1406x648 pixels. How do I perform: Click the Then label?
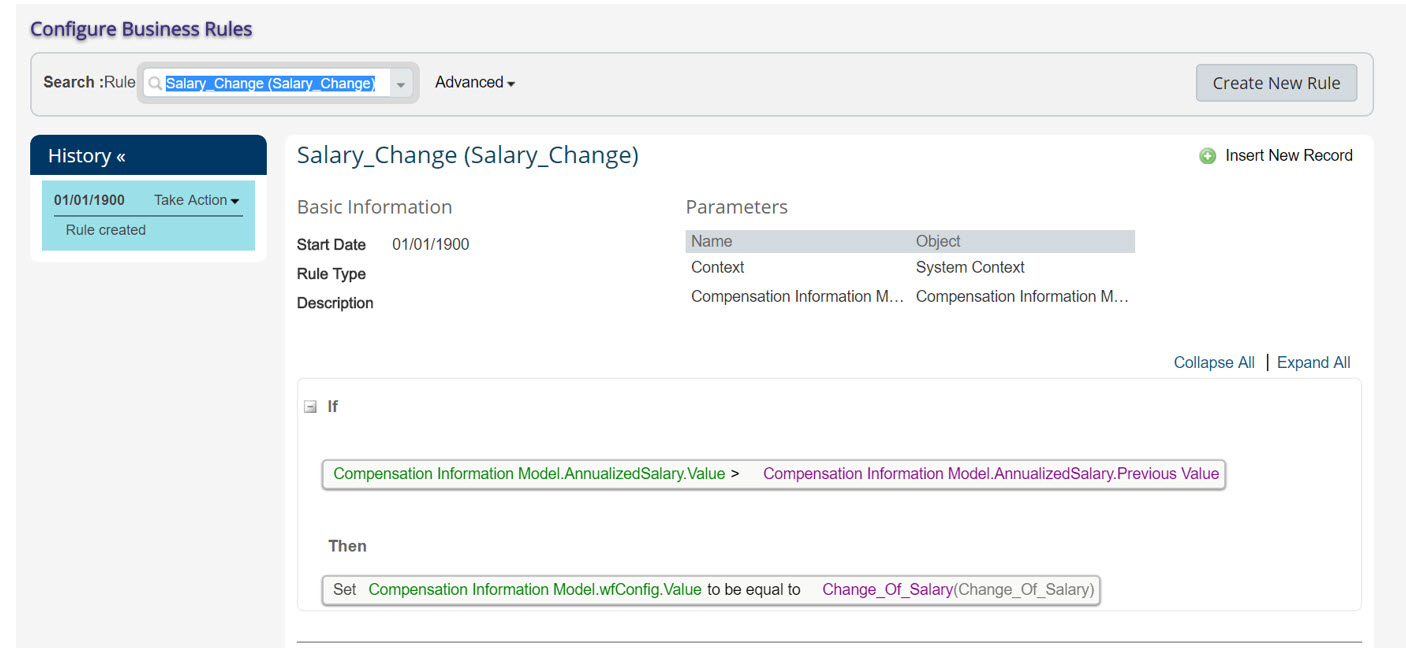click(x=347, y=546)
